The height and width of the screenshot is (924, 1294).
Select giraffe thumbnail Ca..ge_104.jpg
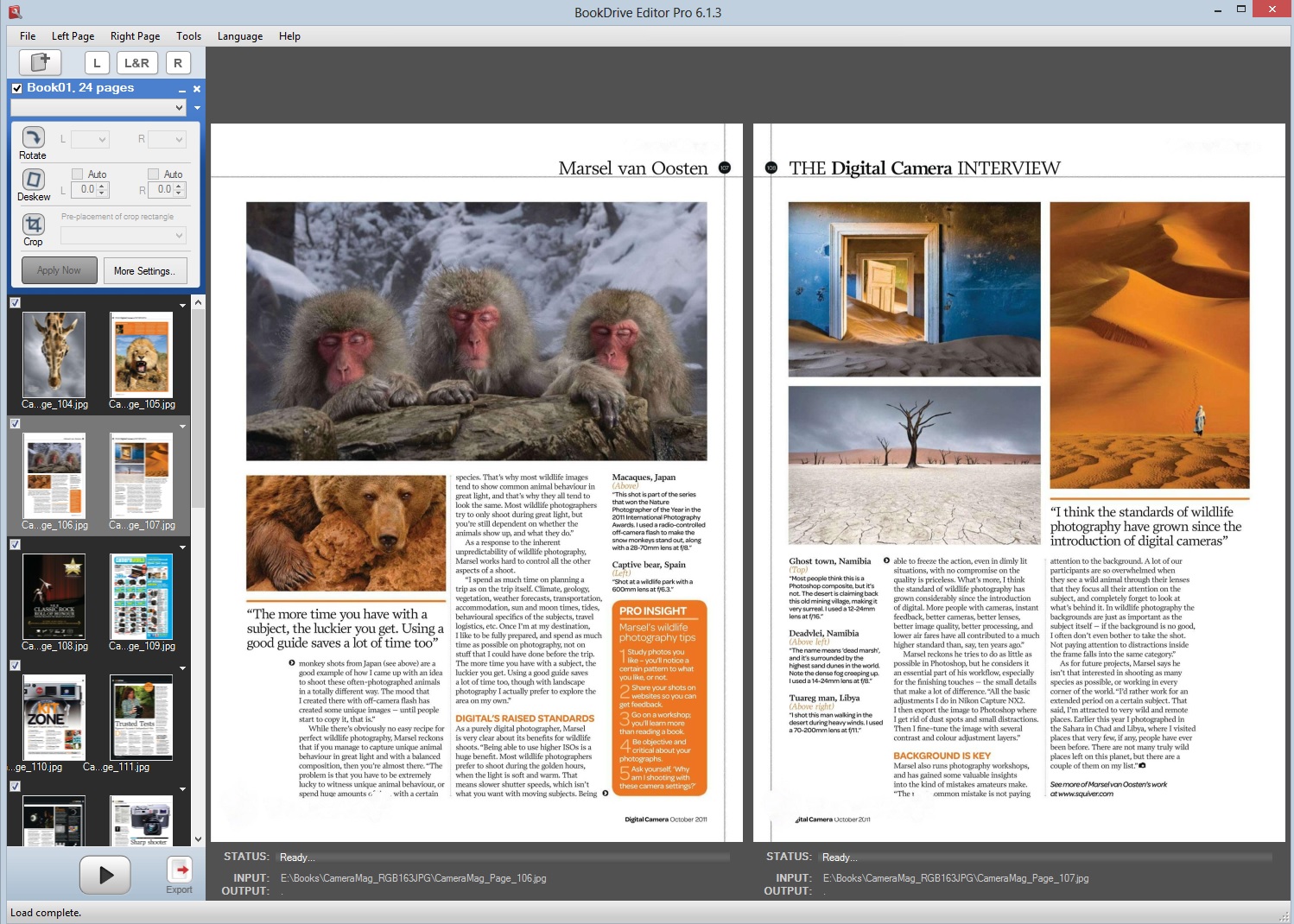pos(54,355)
